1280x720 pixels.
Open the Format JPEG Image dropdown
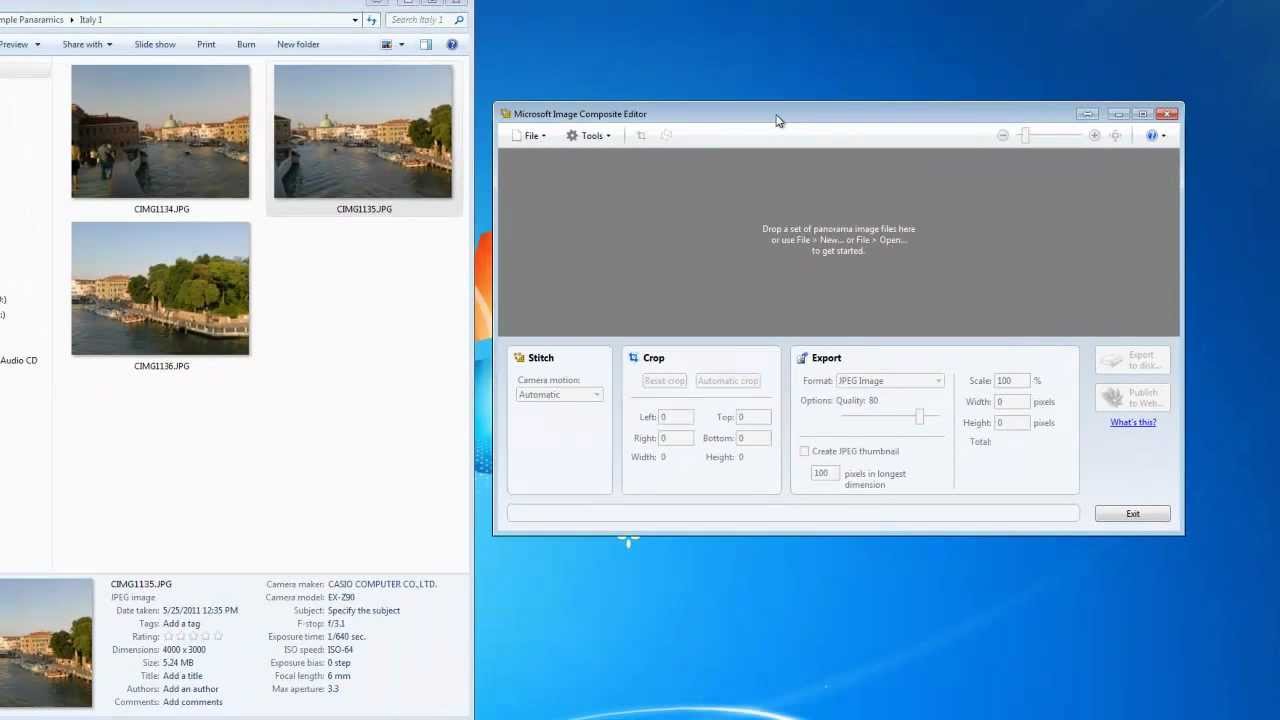[x=890, y=381]
